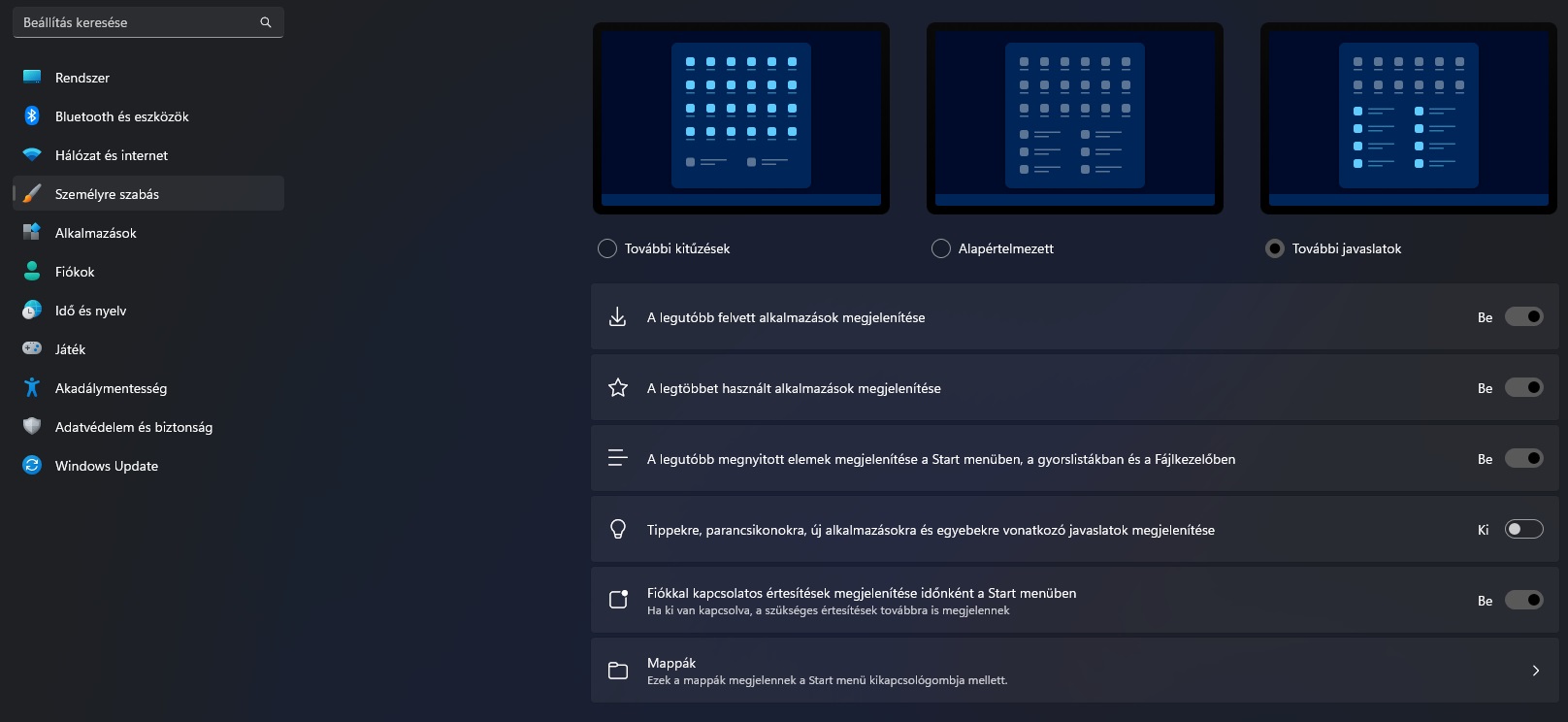
Task: Click the További javaslatok layout preview
Action: 1408,118
